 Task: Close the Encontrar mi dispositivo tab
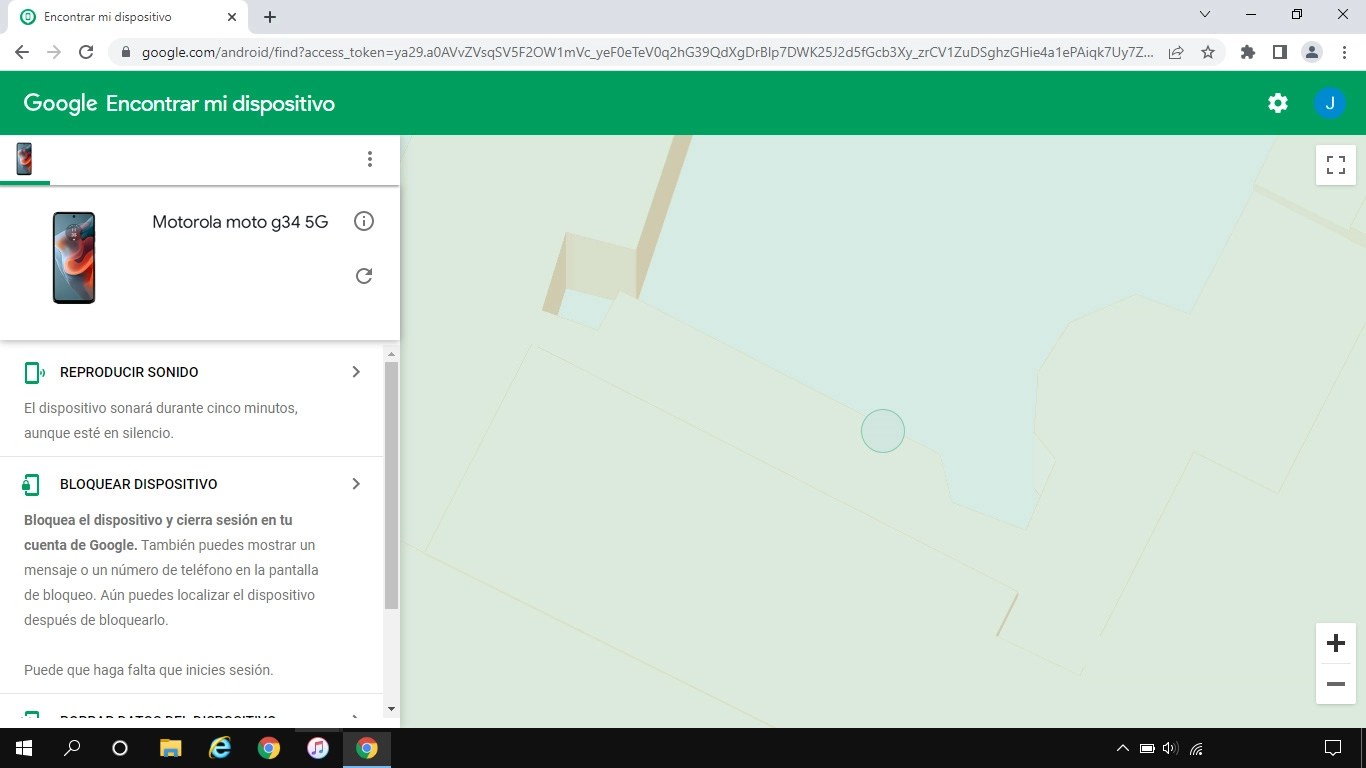pyautogui.click(x=232, y=17)
